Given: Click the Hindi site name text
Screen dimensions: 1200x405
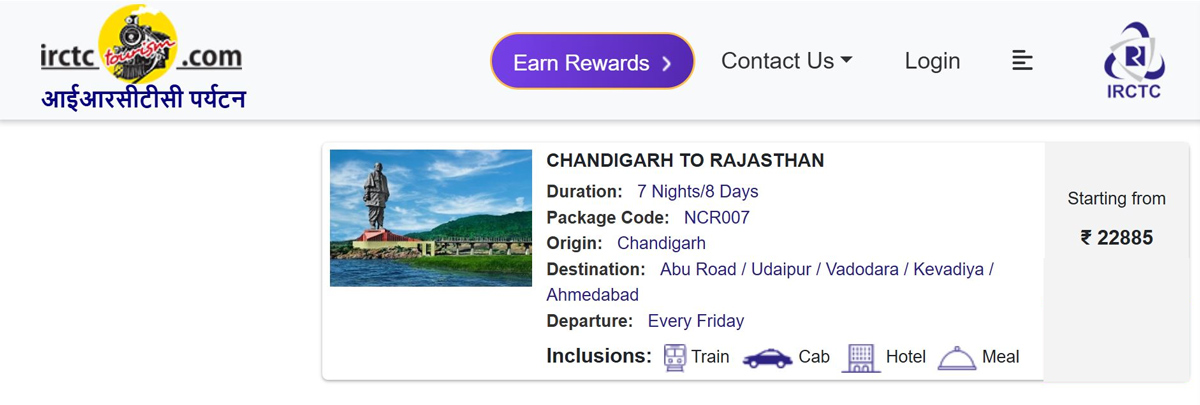Looking at the screenshot, I should 143,99.
